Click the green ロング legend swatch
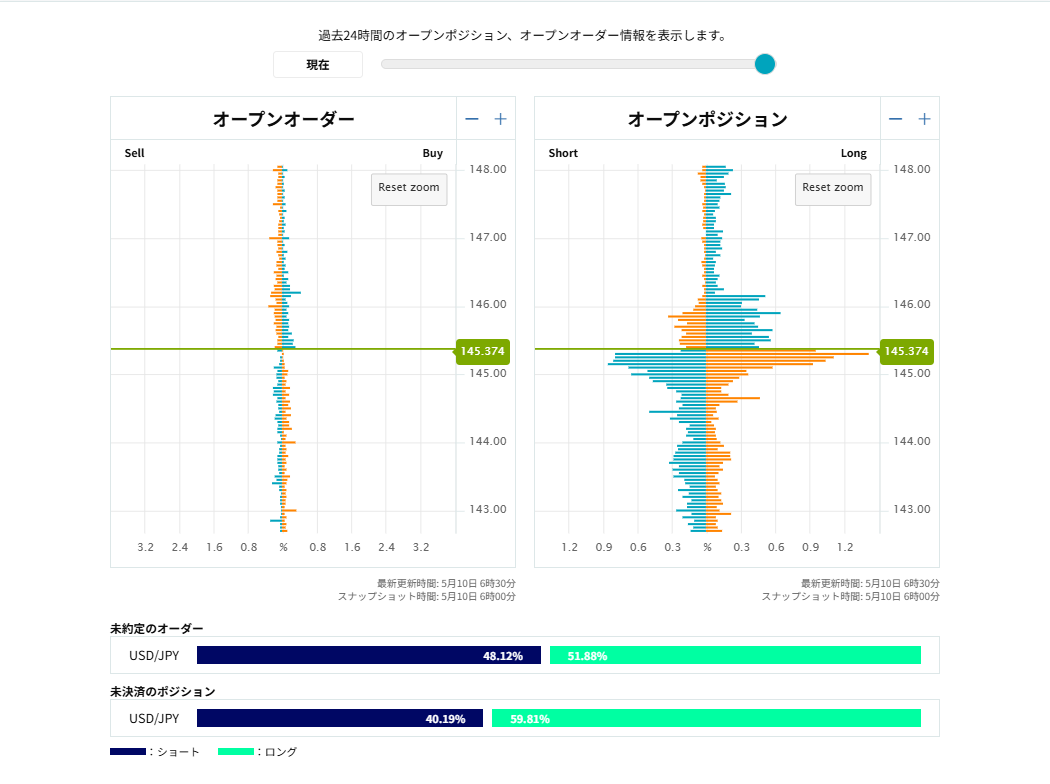The width and height of the screenshot is (1050, 784). coord(235,752)
